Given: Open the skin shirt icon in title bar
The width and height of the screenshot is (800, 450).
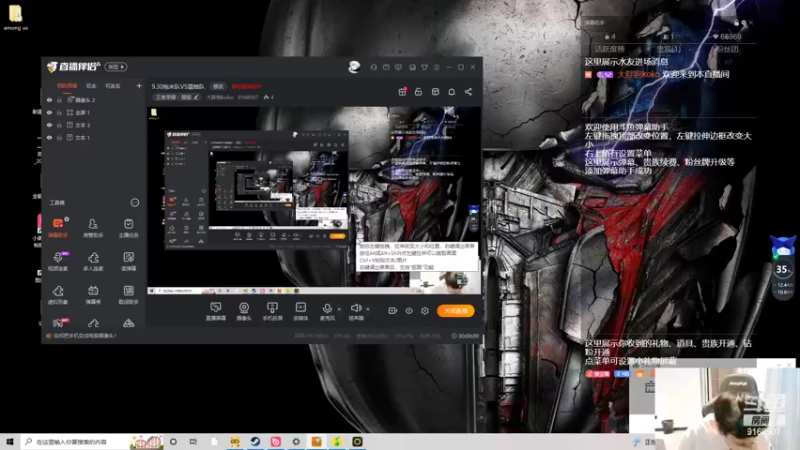Looking at the screenshot, I should coord(424,67).
